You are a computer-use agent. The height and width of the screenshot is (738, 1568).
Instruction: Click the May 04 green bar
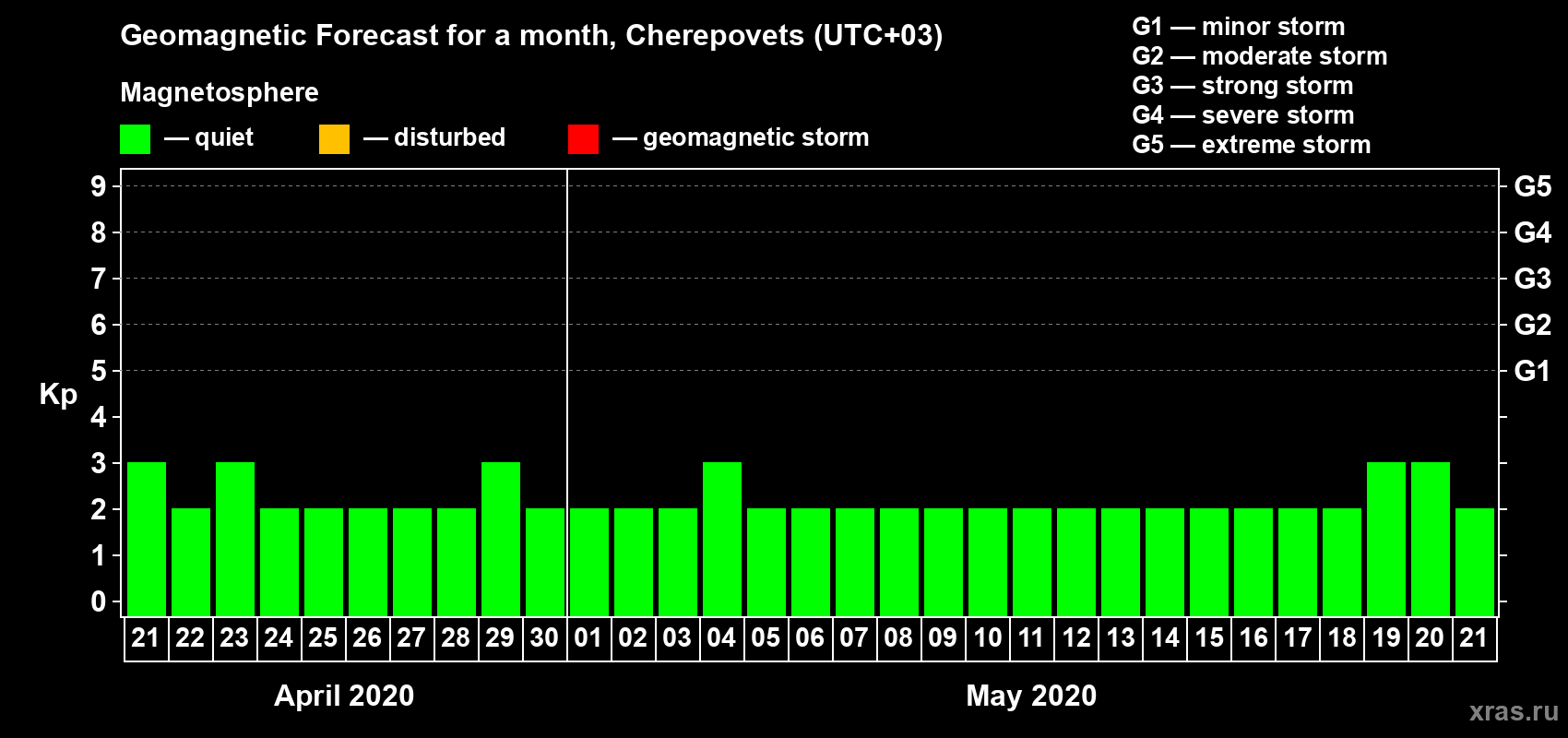pyautogui.click(x=722, y=539)
